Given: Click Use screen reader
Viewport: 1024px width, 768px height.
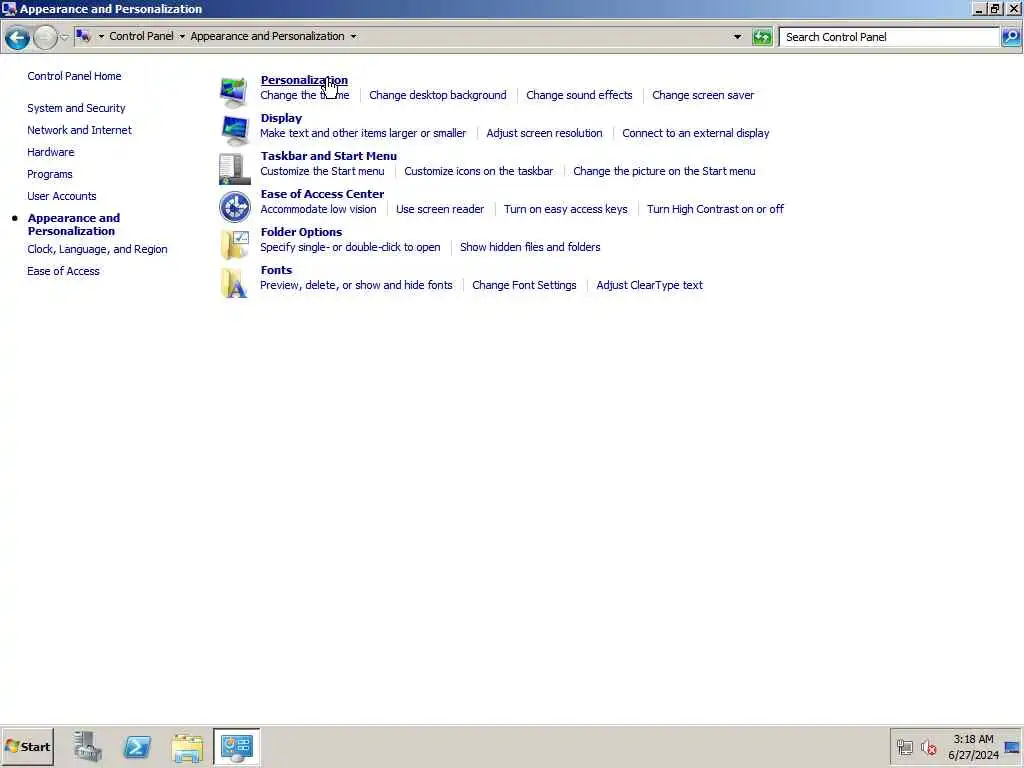Looking at the screenshot, I should (440, 209).
